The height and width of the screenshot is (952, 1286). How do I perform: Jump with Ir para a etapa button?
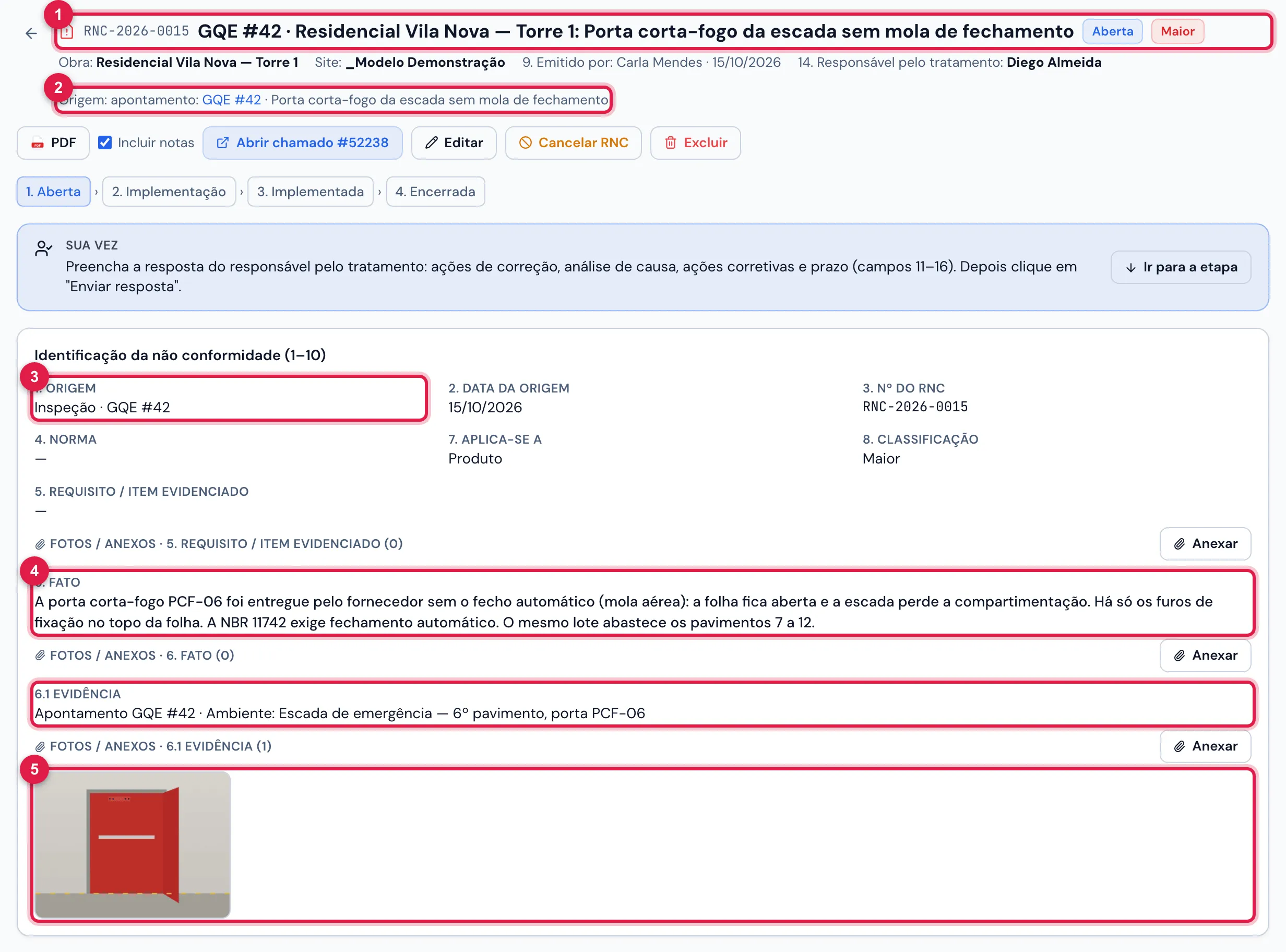coord(1181,267)
